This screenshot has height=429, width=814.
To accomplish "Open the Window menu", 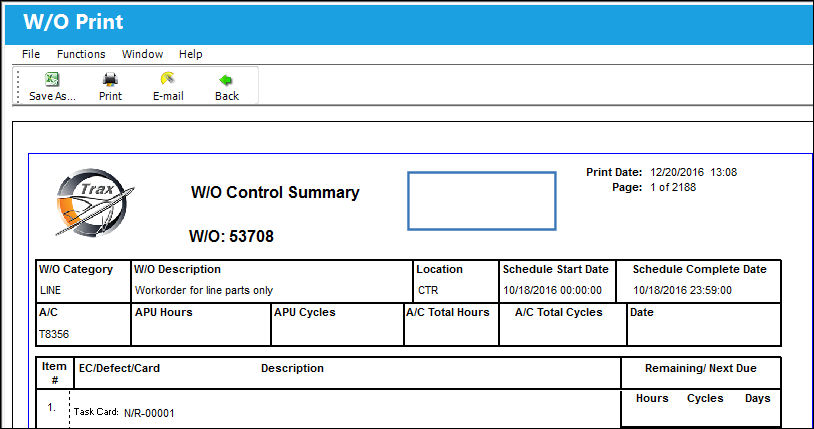I will (x=142, y=54).
